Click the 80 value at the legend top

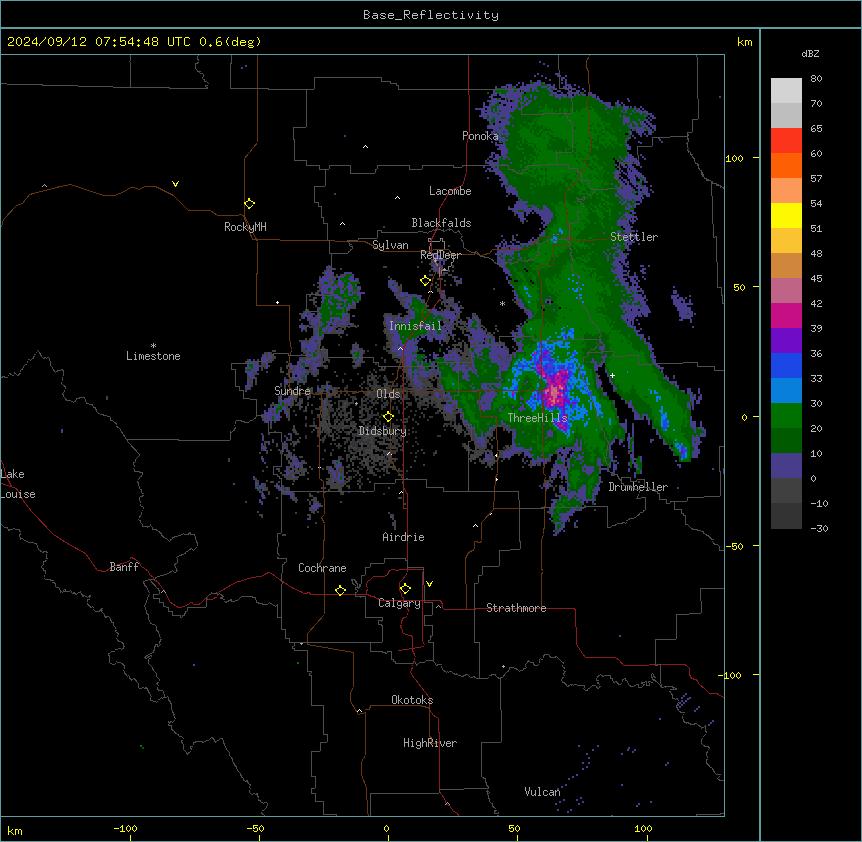coord(816,79)
